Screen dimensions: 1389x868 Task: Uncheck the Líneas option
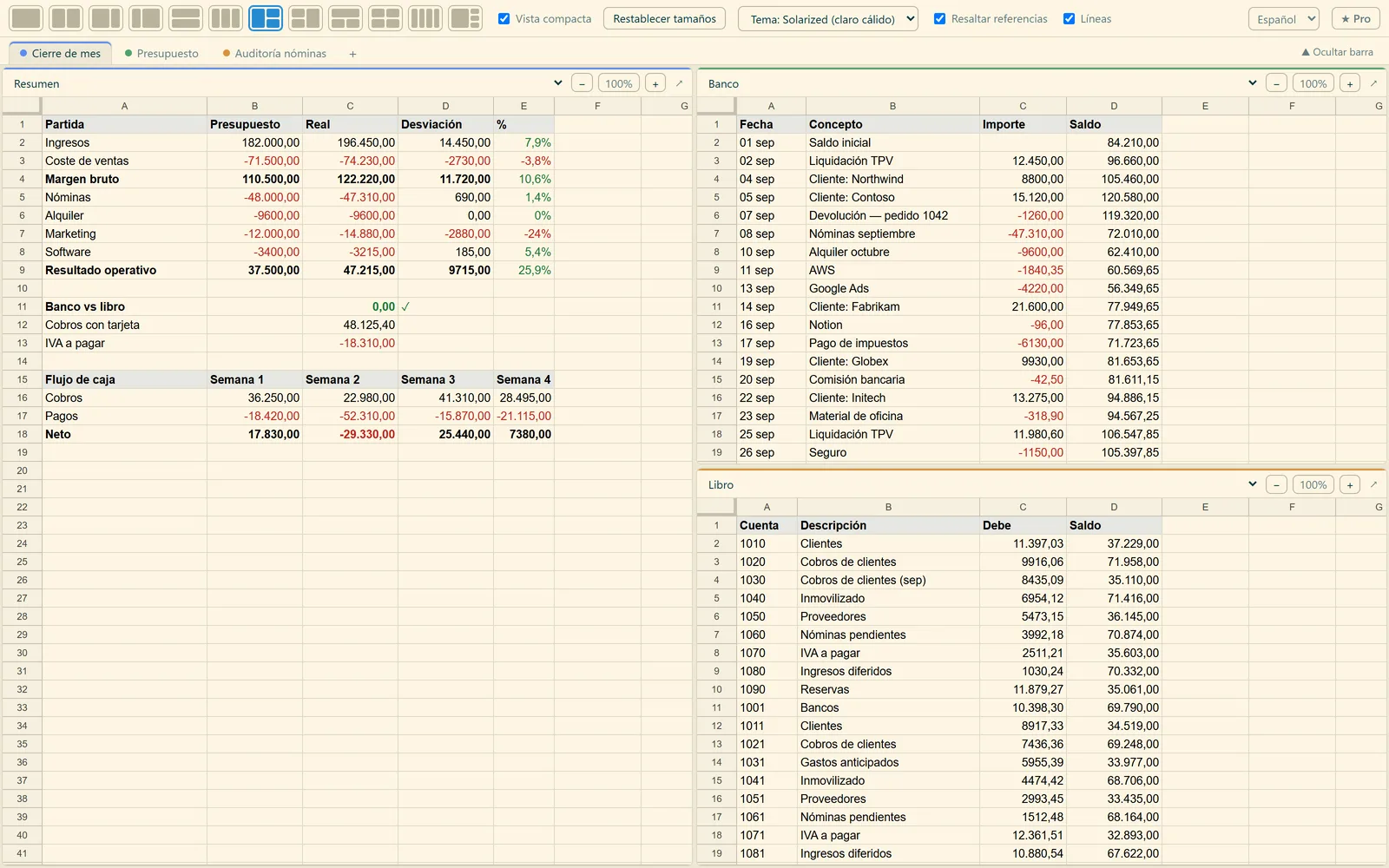click(1069, 18)
